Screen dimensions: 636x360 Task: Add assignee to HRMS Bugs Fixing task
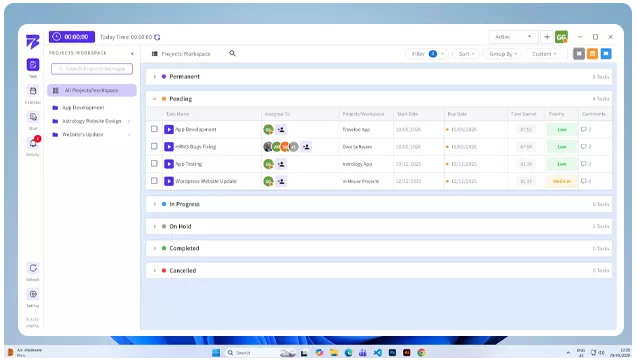click(x=306, y=147)
